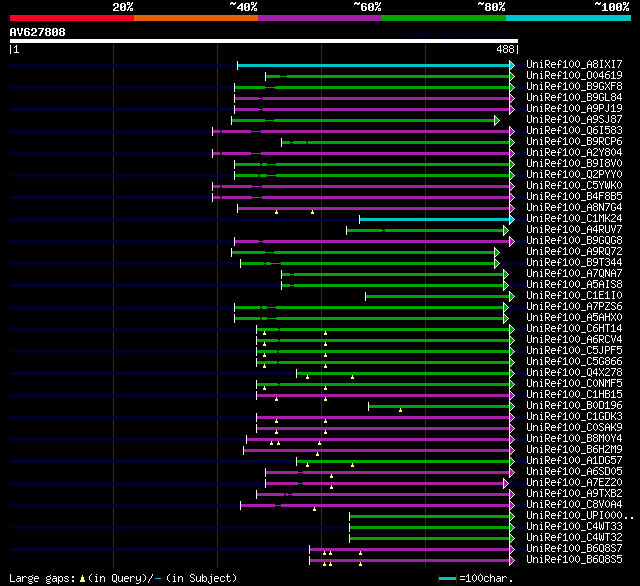Select the UniRef100_C8V0A4 label
The width and height of the screenshot is (640, 586).
click(x=574, y=505)
